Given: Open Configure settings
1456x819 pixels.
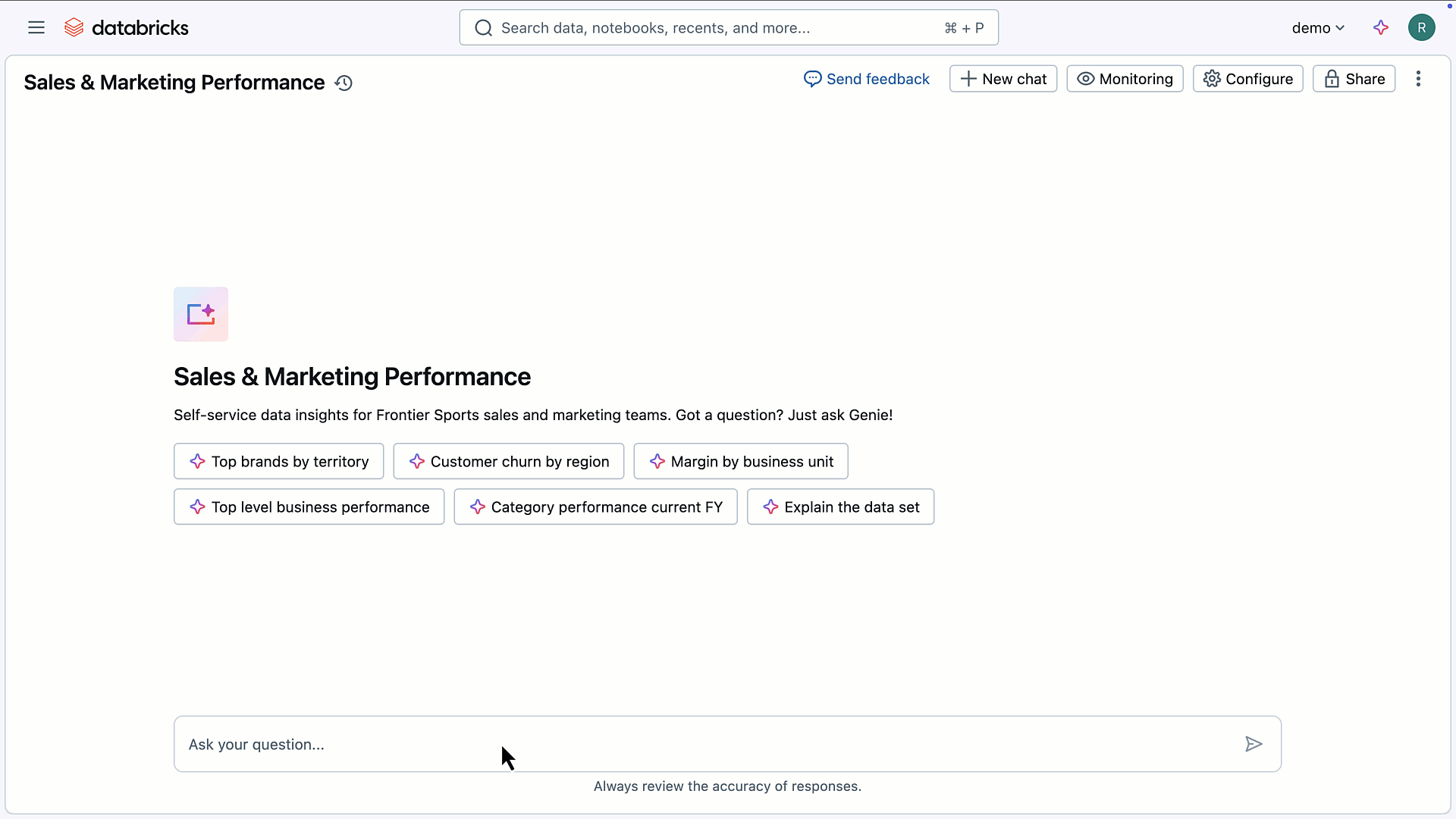Looking at the screenshot, I should tap(1247, 79).
